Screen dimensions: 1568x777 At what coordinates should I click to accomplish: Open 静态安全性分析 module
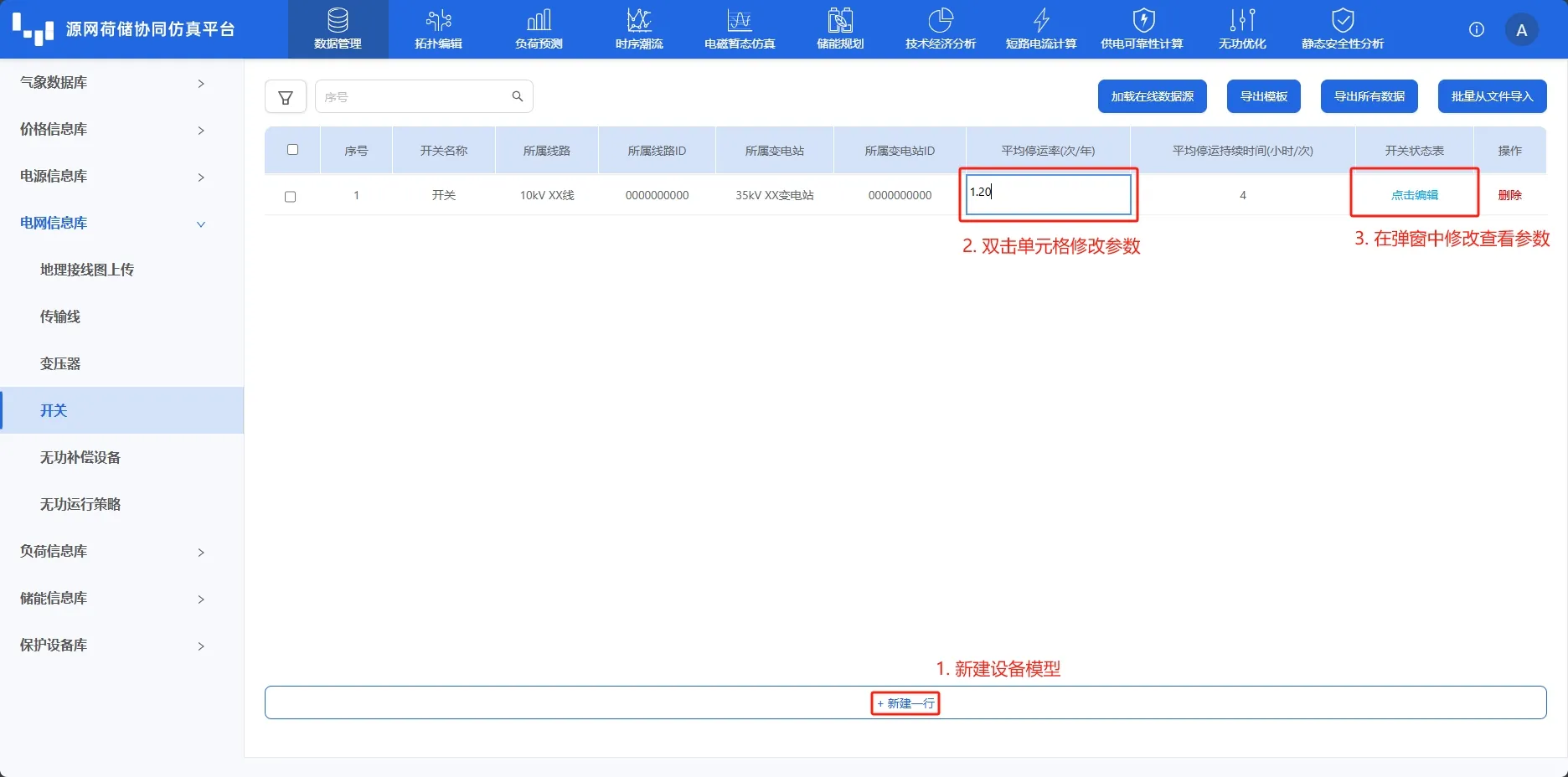(x=1344, y=29)
